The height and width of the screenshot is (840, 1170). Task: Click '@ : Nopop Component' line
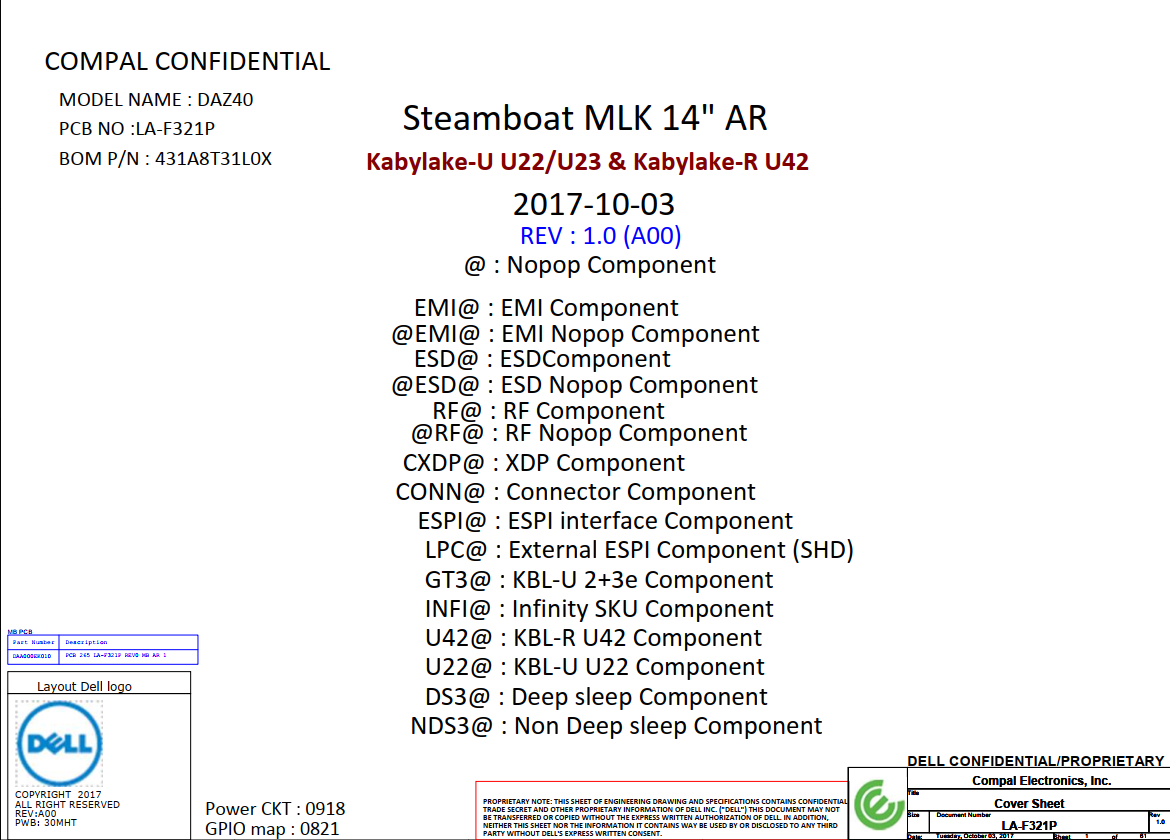pos(589,265)
